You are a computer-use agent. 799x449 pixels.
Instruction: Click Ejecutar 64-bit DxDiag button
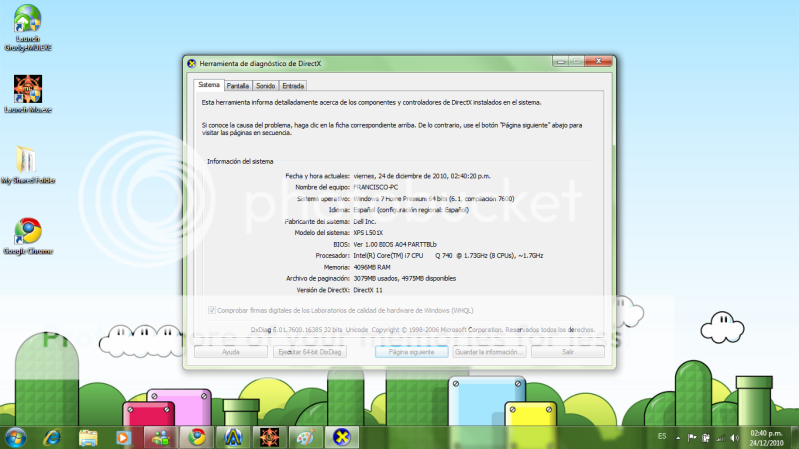click(x=310, y=352)
